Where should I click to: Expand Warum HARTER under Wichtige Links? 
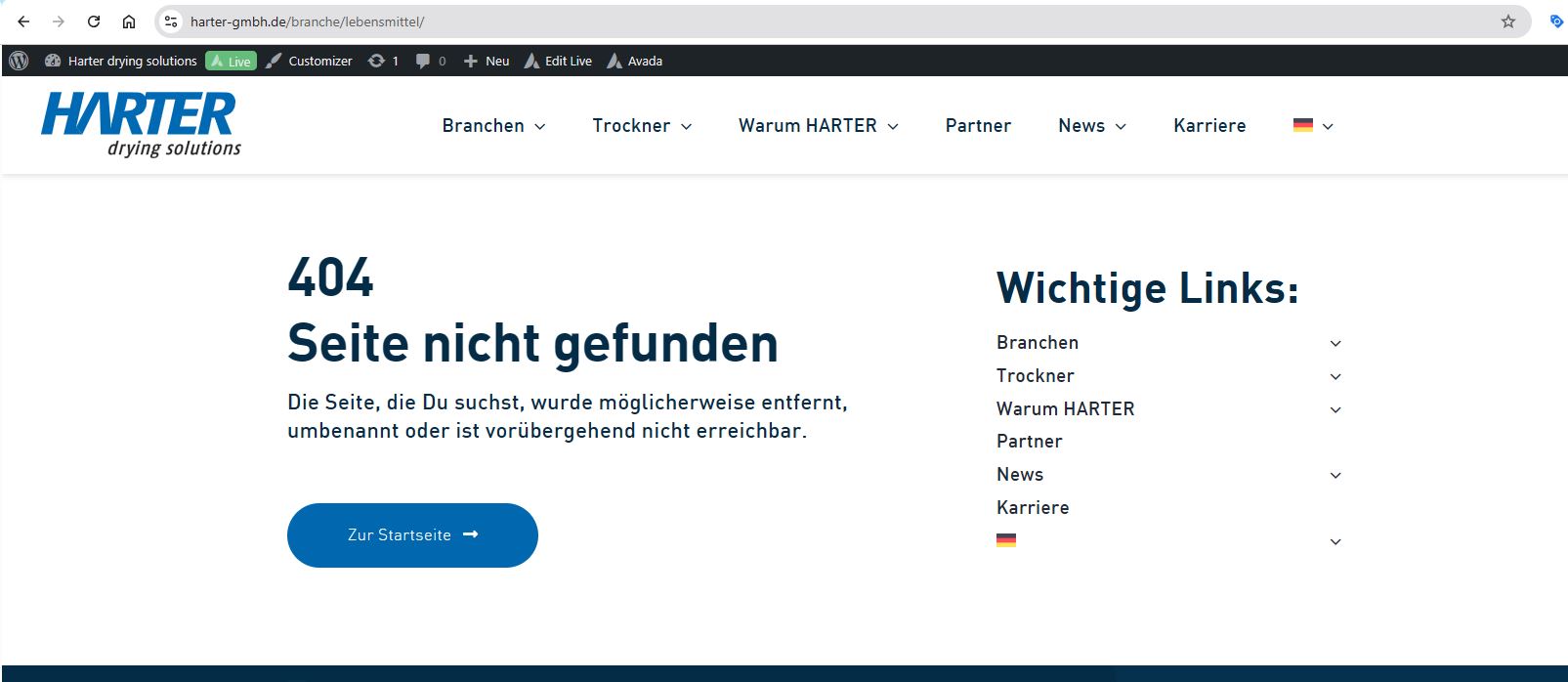(x=1335, y=409)
